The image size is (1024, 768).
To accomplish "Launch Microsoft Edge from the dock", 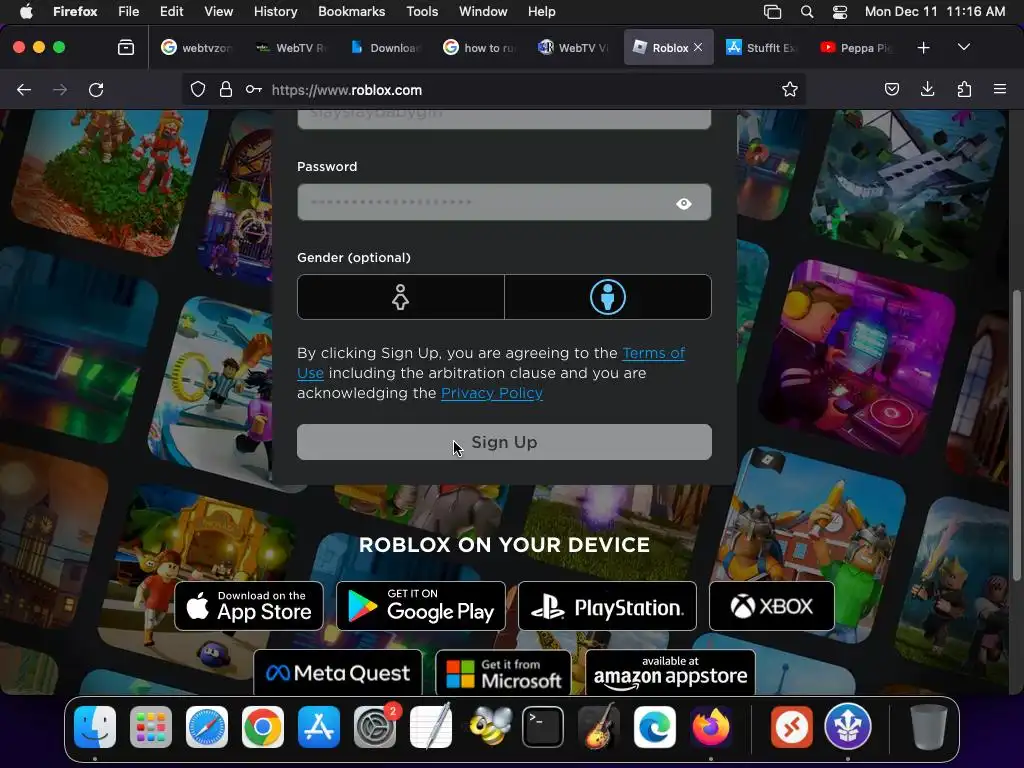I will click(655, 727).
